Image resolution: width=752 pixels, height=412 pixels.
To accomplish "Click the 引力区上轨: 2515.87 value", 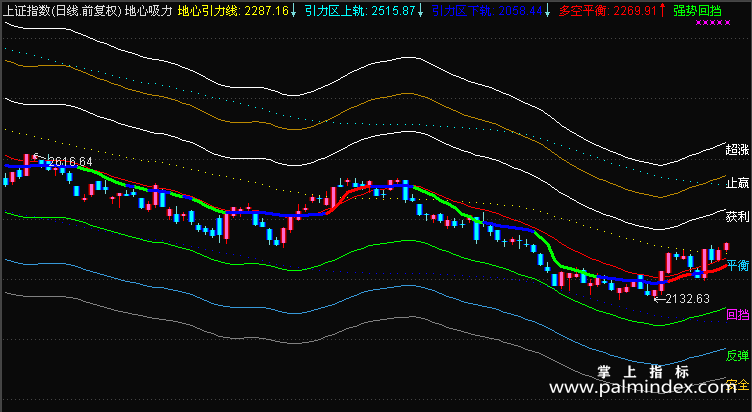I will point(360,11).
